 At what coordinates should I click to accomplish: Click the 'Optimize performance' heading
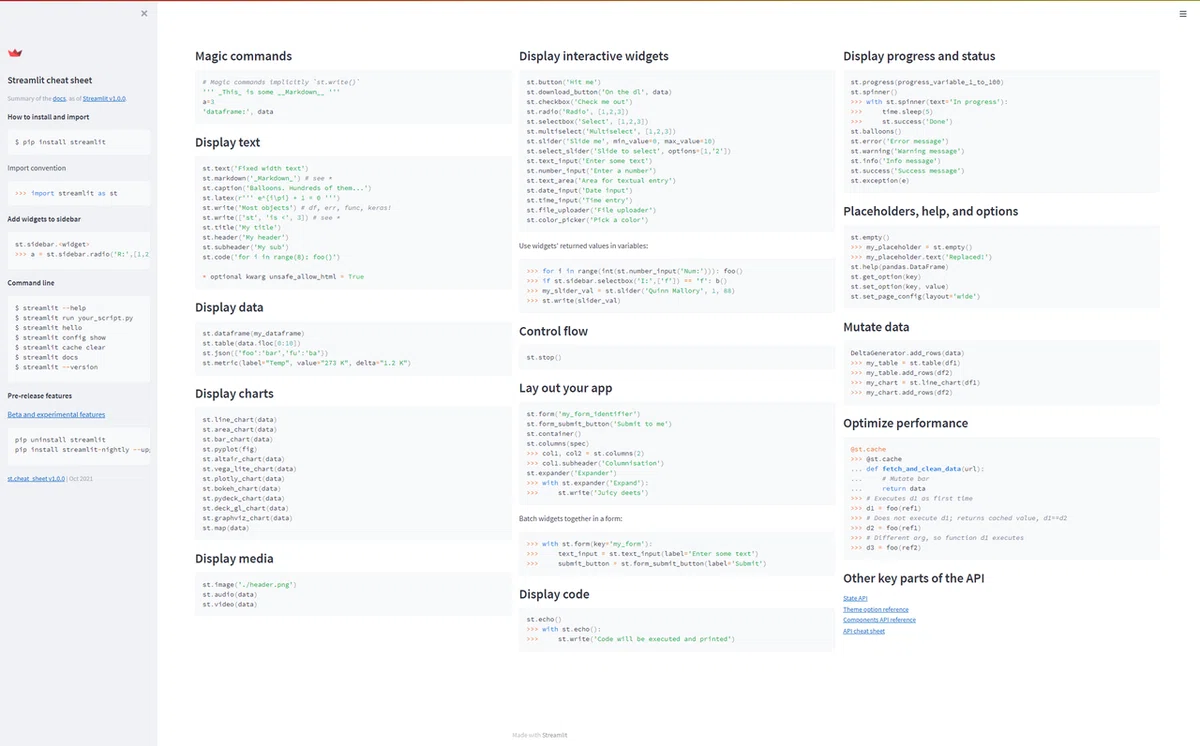click(x=906, y=423)
